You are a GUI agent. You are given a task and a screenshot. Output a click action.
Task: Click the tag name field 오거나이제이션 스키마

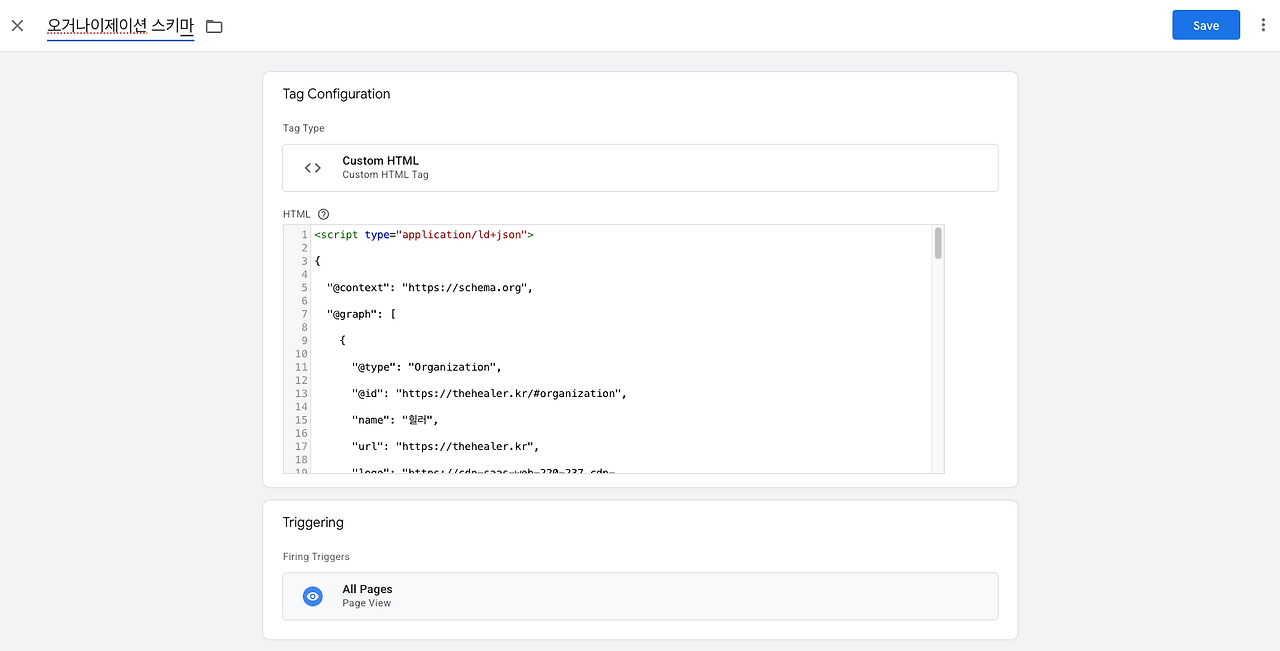(x=120, y=26)
